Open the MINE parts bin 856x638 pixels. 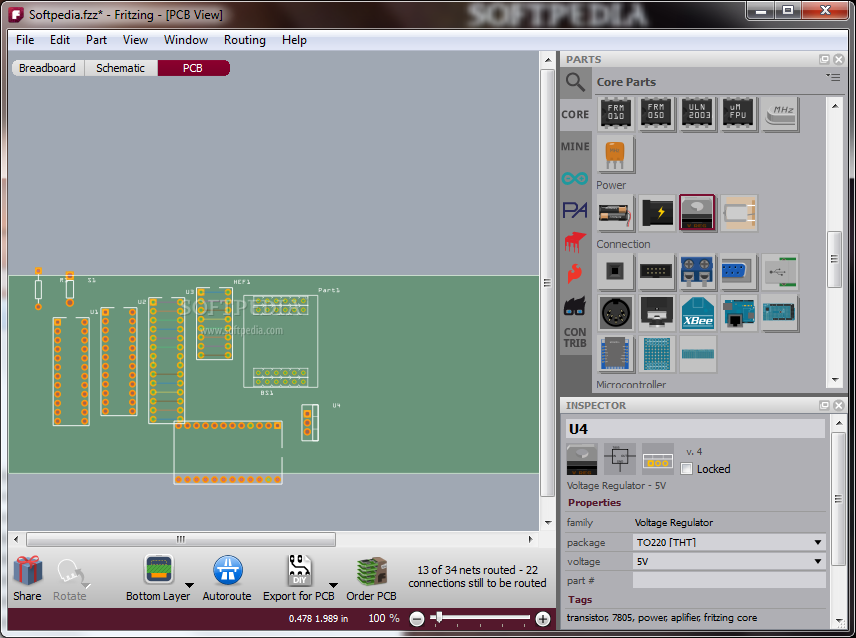575,147
